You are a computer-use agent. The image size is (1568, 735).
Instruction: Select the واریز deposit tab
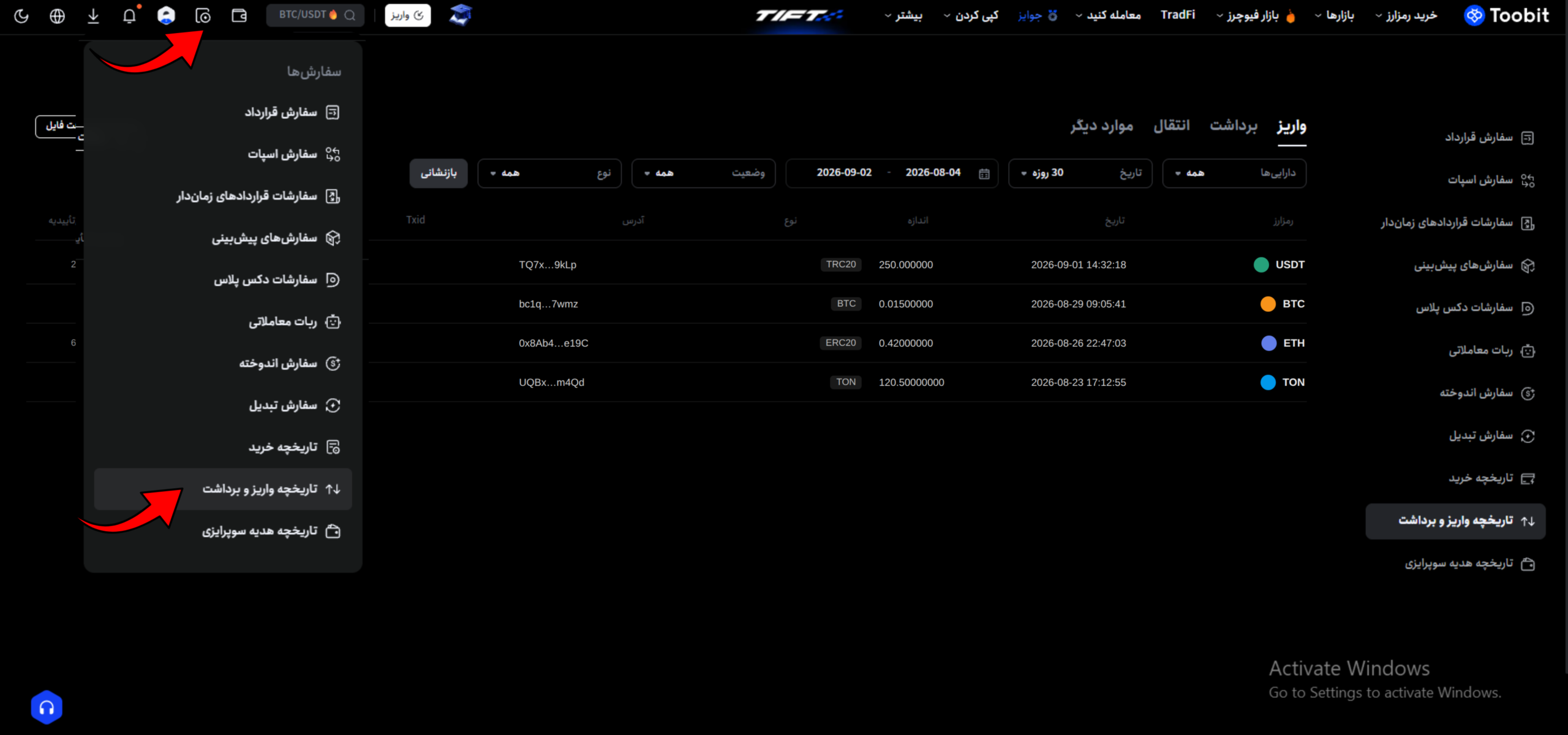tap(1292, 126)
